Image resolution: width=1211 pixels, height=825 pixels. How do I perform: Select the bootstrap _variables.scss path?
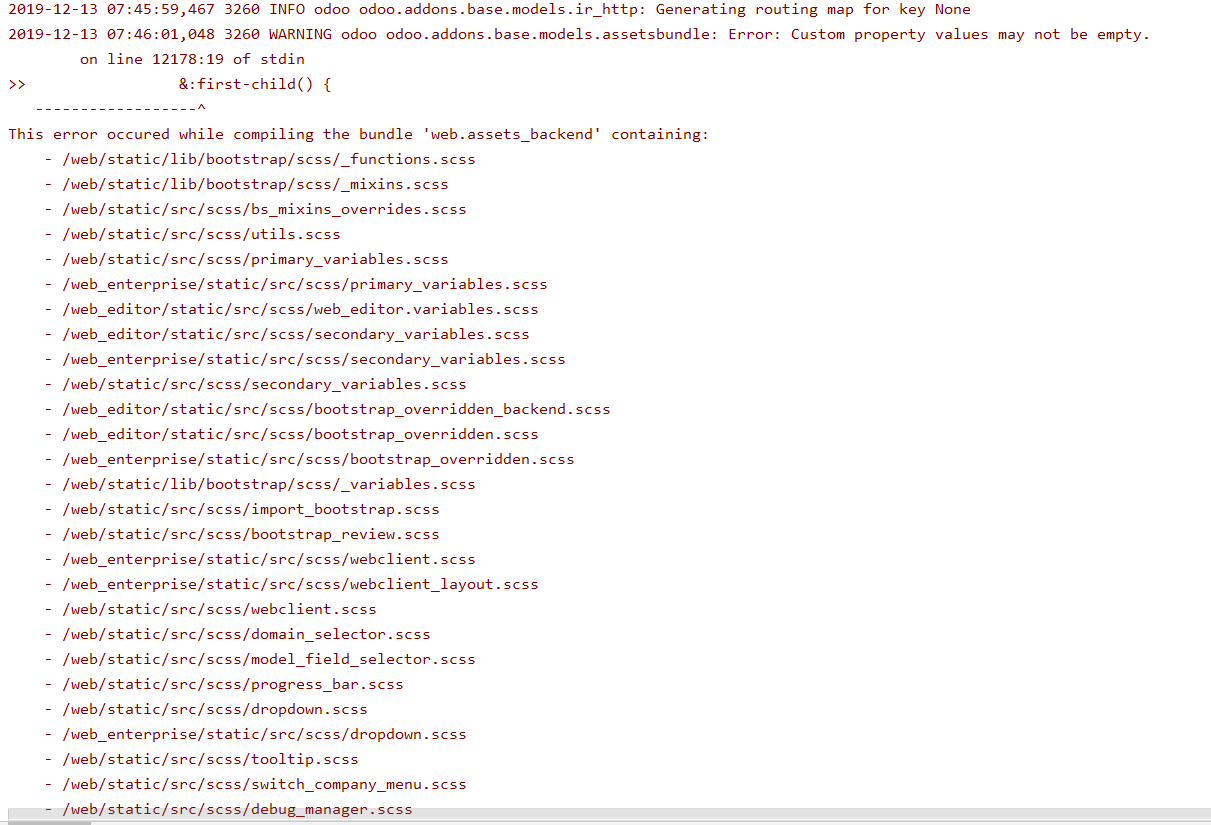point(269,484)
